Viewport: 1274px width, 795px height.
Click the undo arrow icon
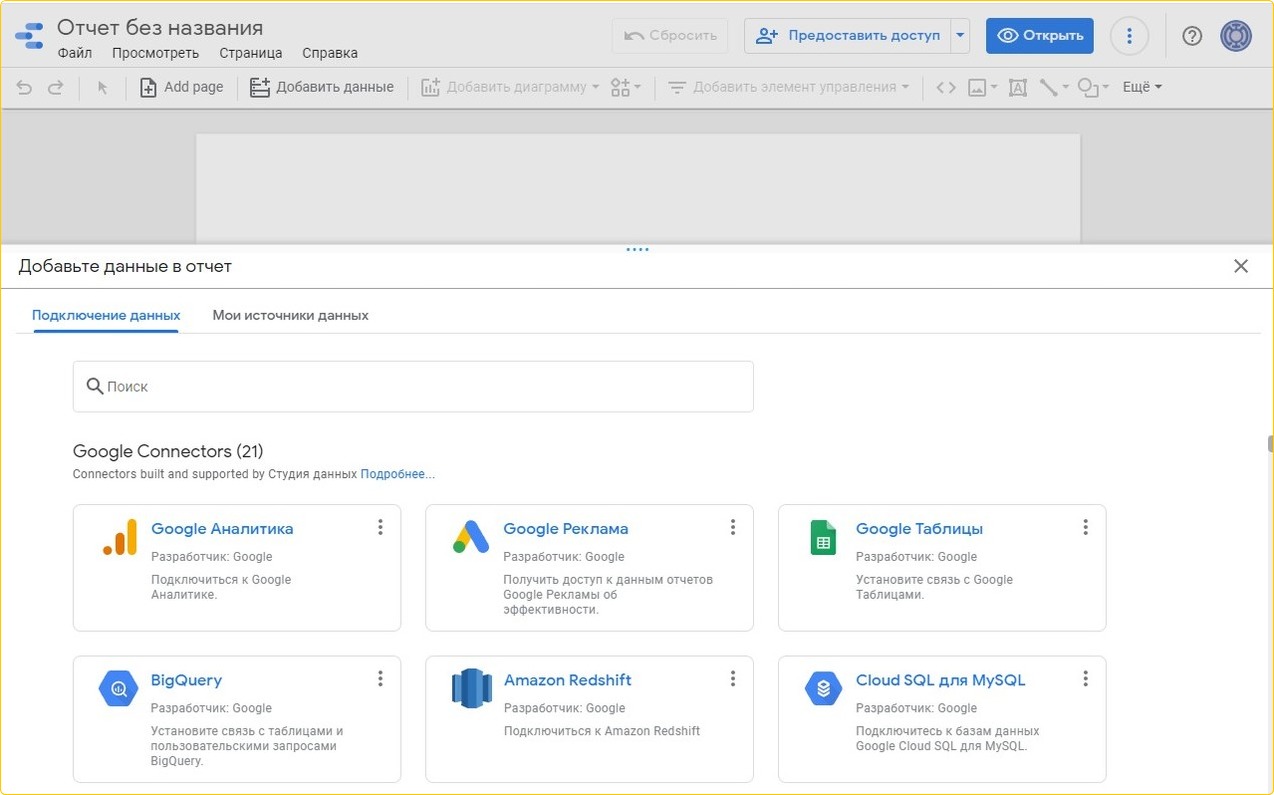pyautogui.click(x=25, y=88)
